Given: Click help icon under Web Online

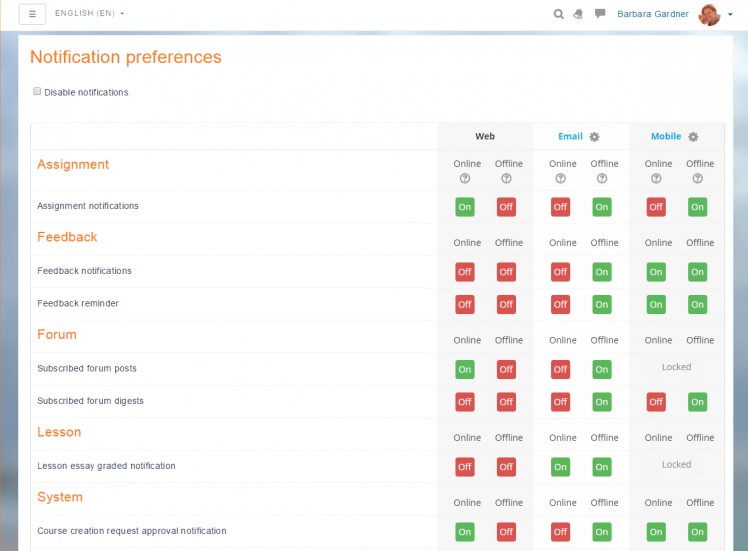Looking at the screenshot, I should click(465, 179).
